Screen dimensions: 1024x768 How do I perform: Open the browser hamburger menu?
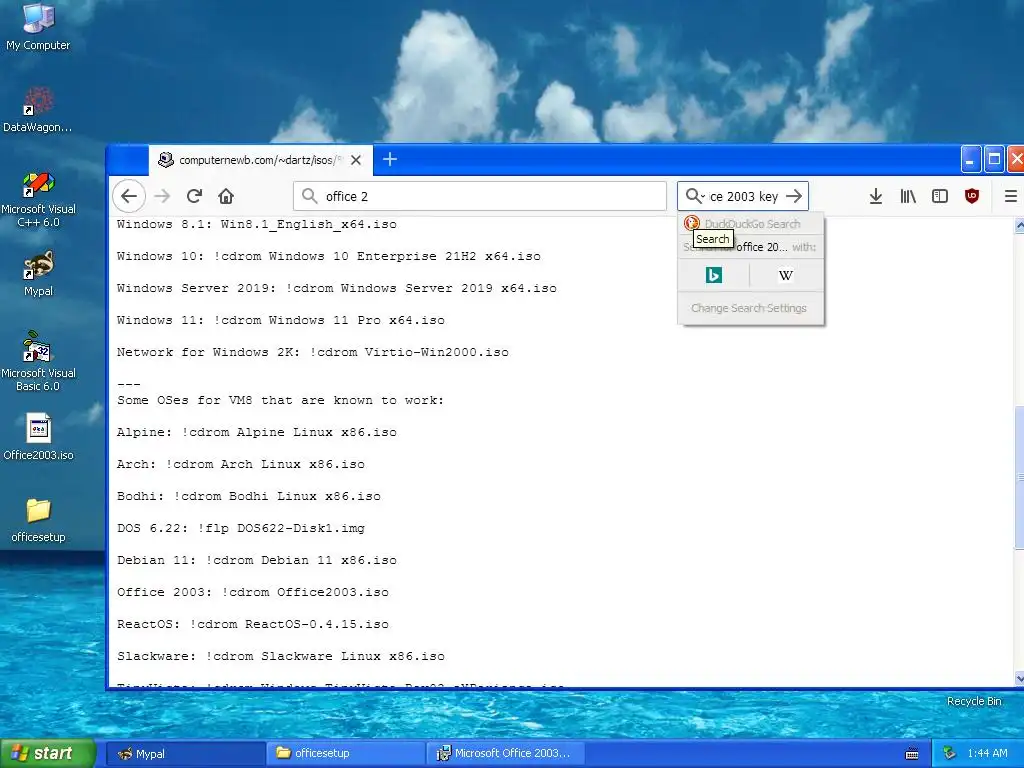click(1010, 196)
